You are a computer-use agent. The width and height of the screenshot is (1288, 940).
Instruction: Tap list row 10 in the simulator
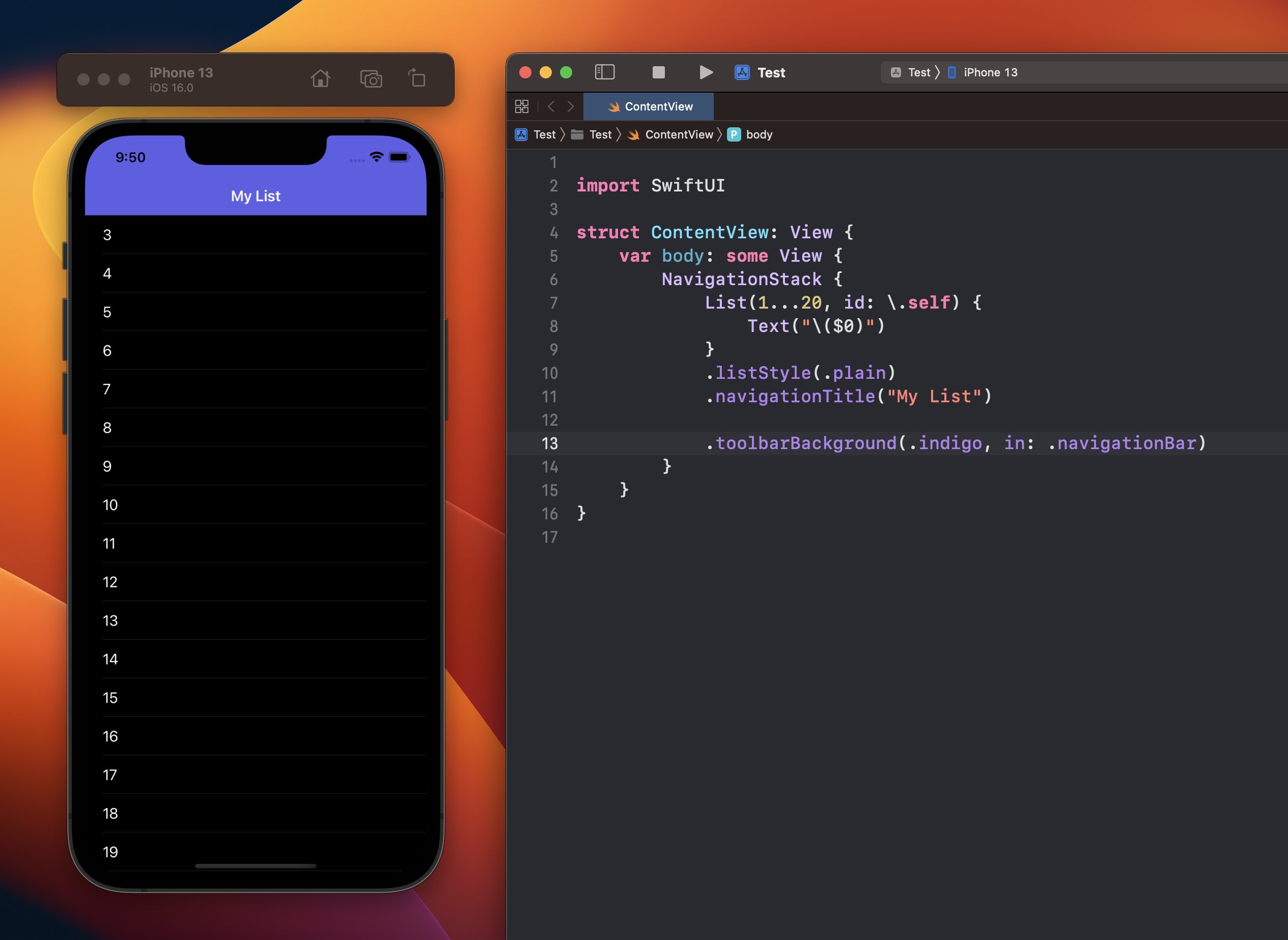click(x=256, y=505)
